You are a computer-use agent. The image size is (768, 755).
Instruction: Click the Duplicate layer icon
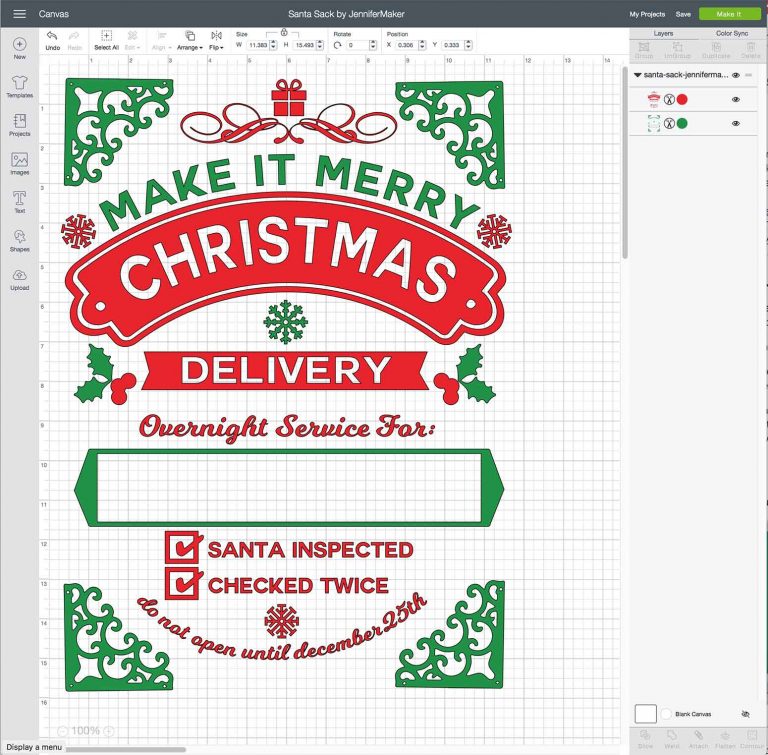pos(716,47)
